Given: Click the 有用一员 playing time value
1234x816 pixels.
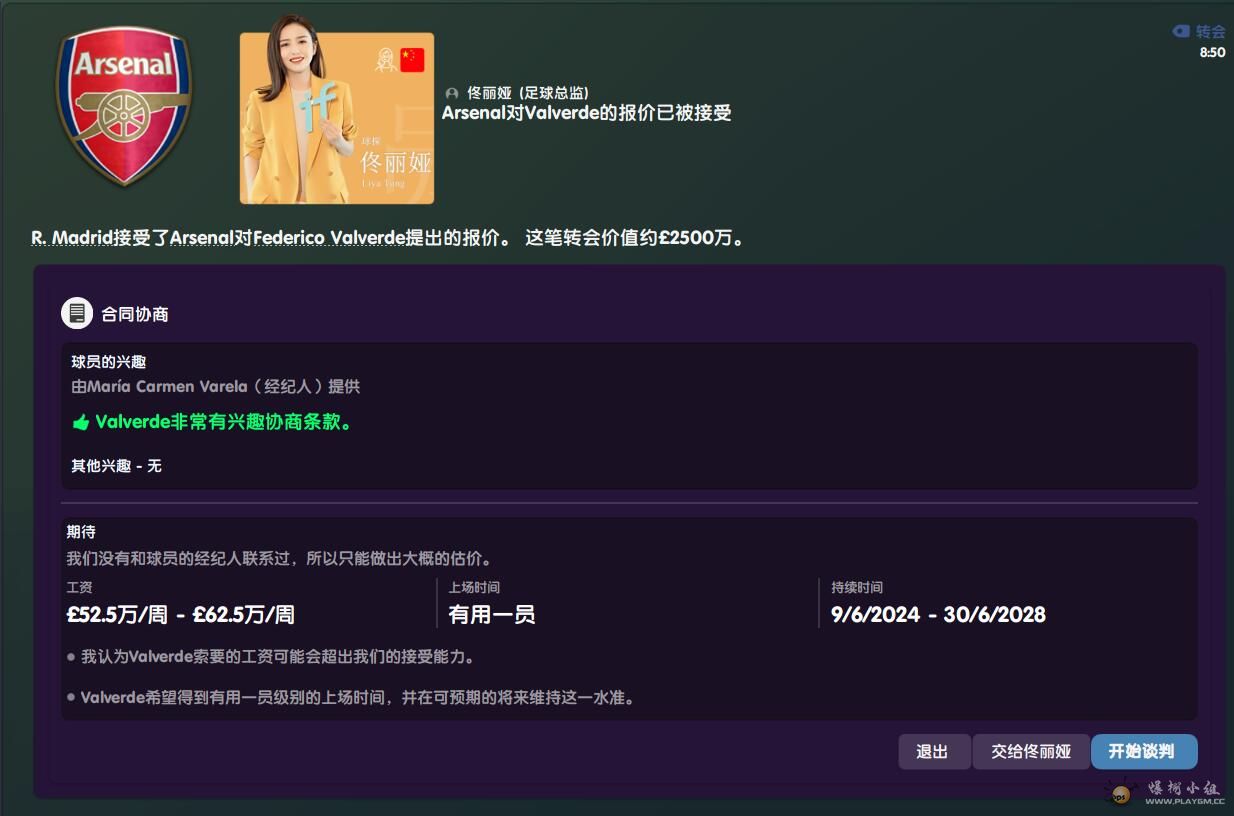Looking at the screenshot, I should 492,615.
